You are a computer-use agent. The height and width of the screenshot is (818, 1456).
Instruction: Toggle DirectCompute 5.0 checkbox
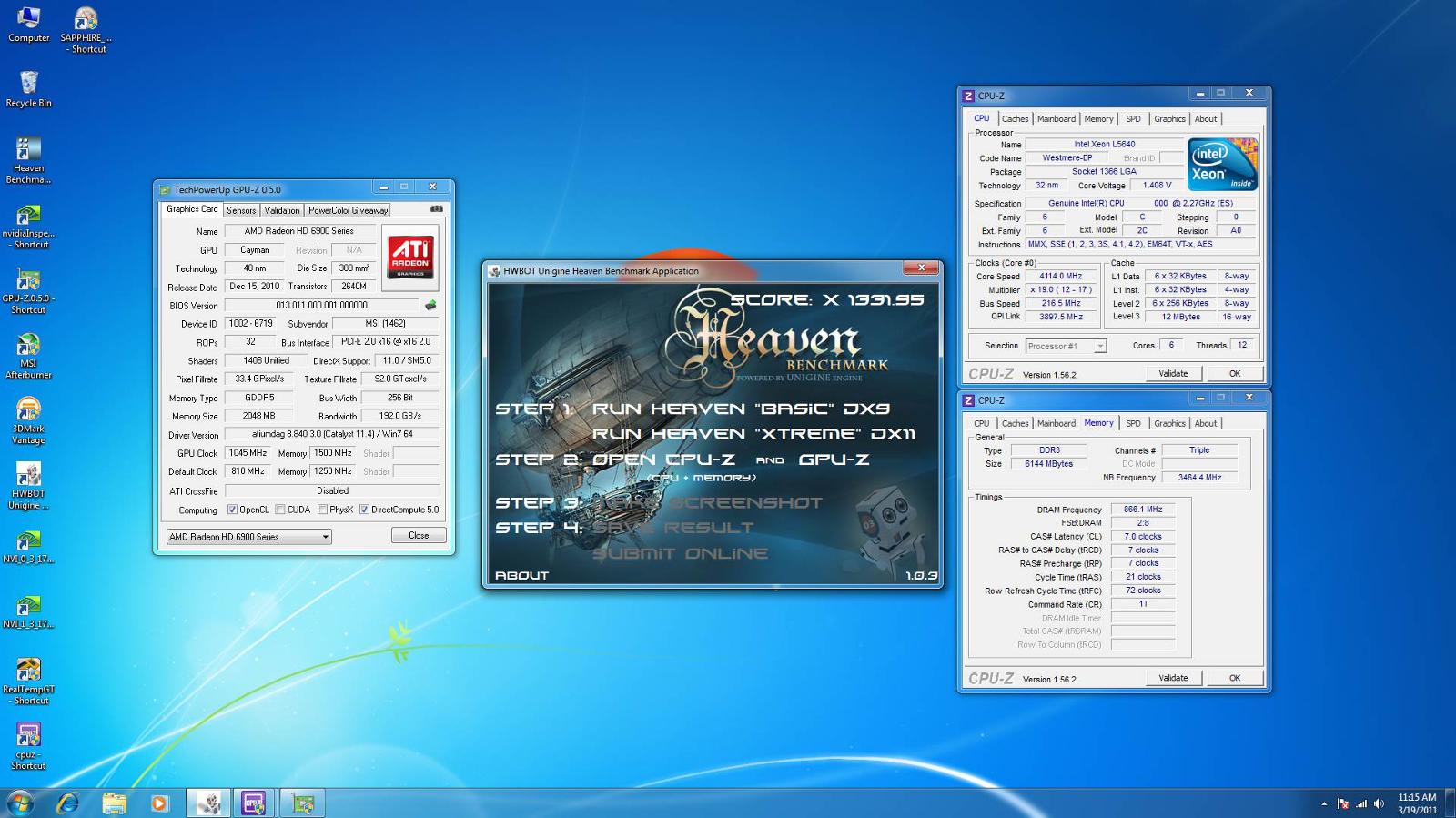(x=364, y=510)
